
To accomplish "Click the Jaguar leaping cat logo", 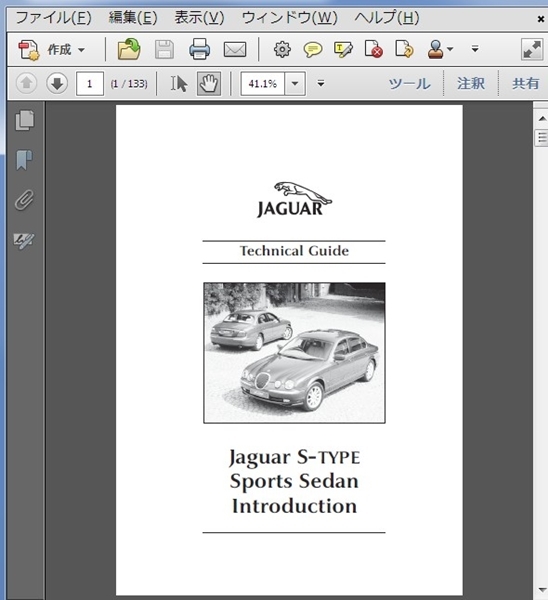I will (294, 199).
